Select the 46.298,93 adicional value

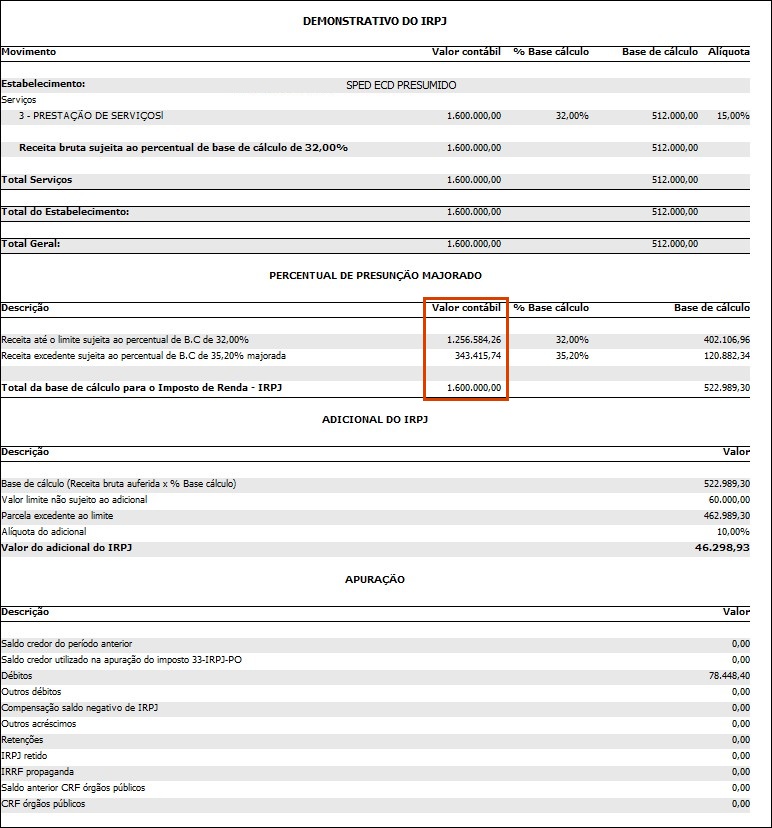(722, 548)
